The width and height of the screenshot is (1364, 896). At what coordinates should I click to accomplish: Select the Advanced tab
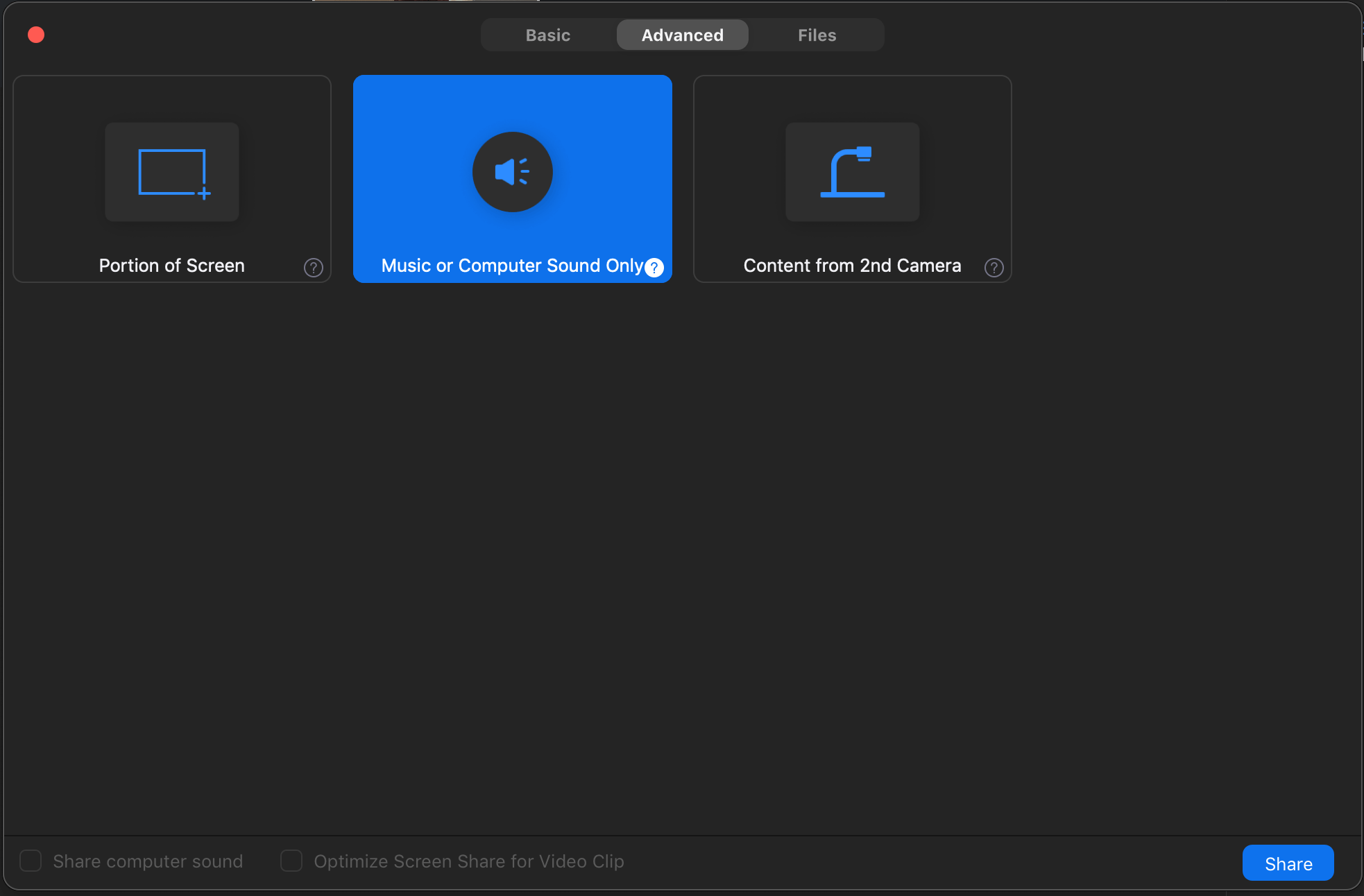coord(682,35)
